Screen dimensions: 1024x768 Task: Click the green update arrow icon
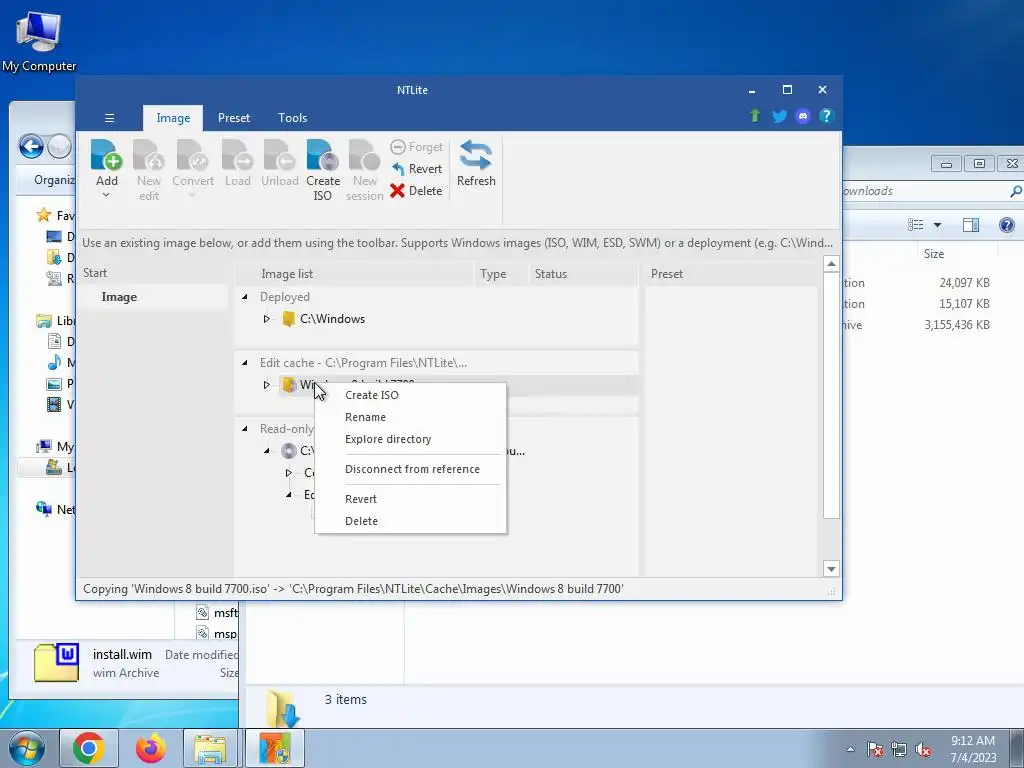tap(755, 116)
